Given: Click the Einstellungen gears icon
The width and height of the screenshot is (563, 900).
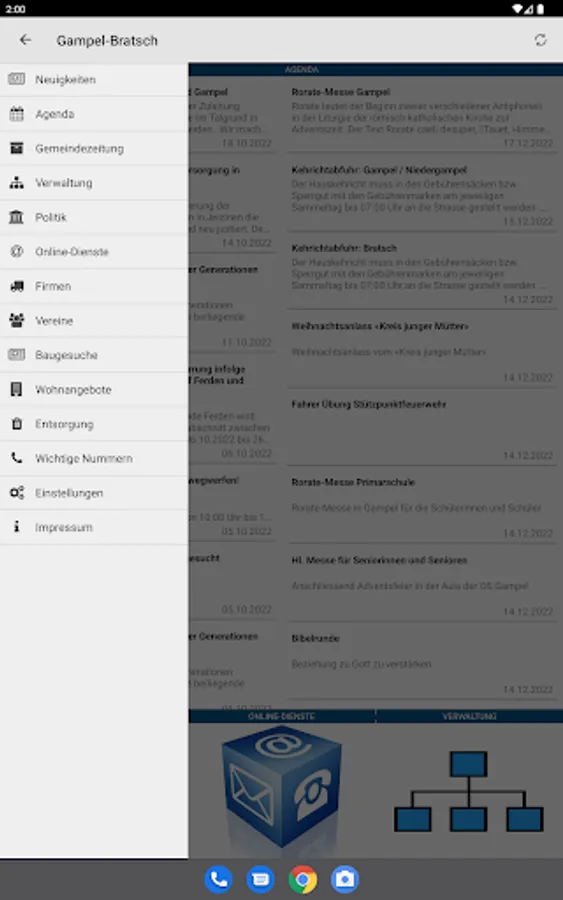Looking at the screenshot, I should [x=17, y=492].
